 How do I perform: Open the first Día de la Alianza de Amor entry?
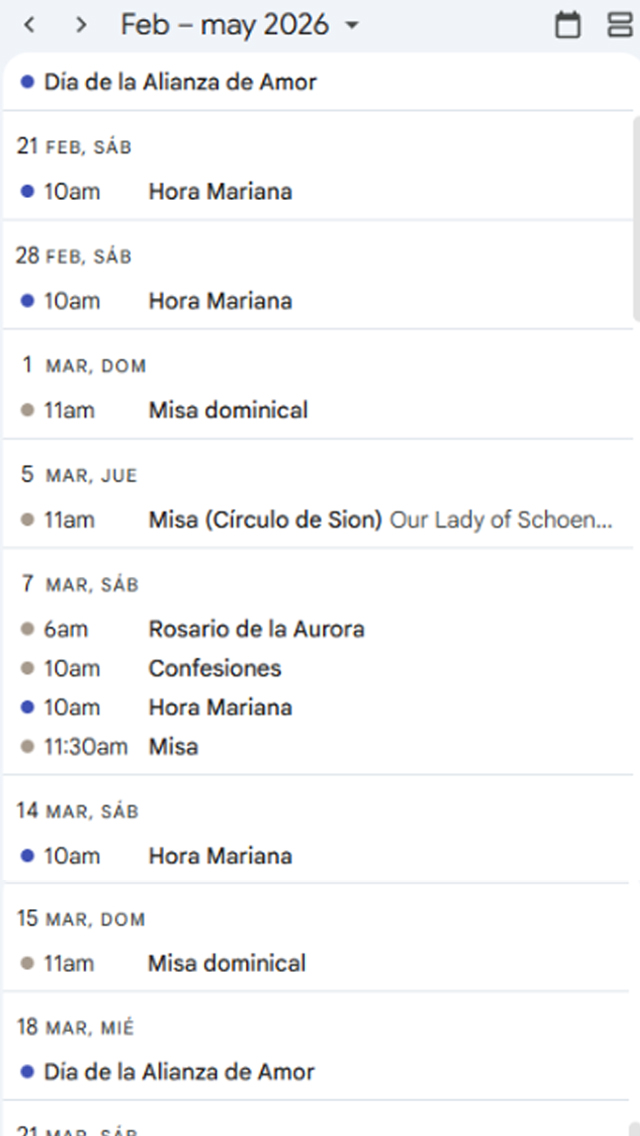[180, 82]
